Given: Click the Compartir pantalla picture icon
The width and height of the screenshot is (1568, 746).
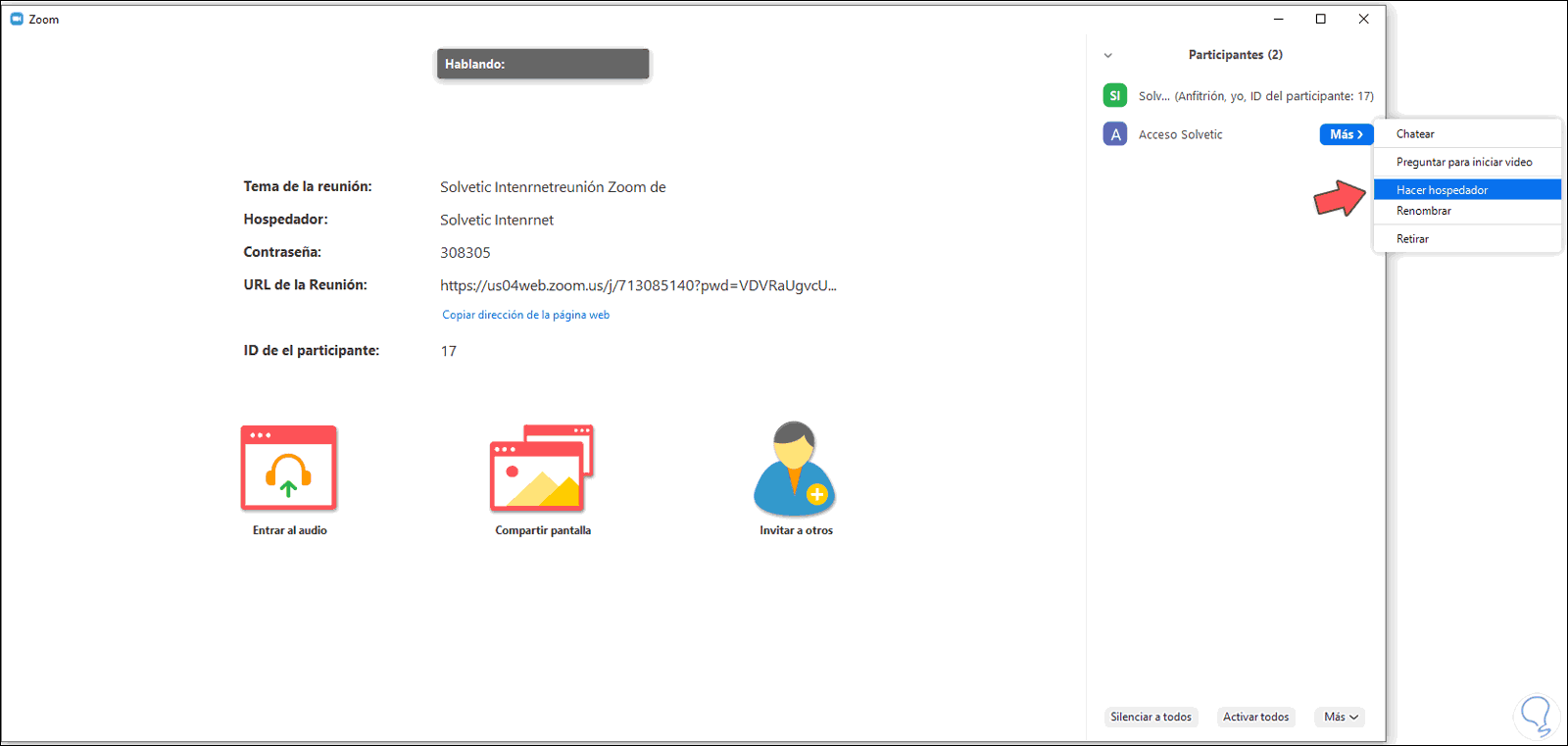Looking at the screenshot, I should [x=542, y=469].
